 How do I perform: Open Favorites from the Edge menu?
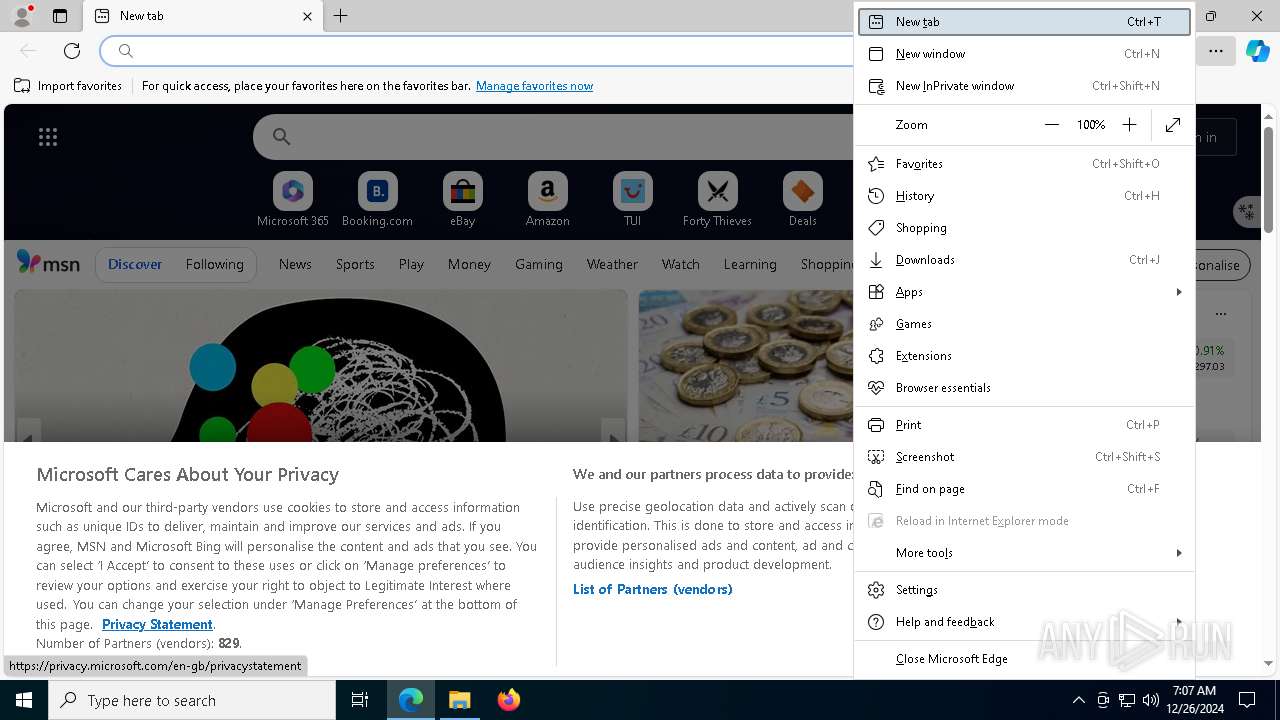tap(1025, 164)
